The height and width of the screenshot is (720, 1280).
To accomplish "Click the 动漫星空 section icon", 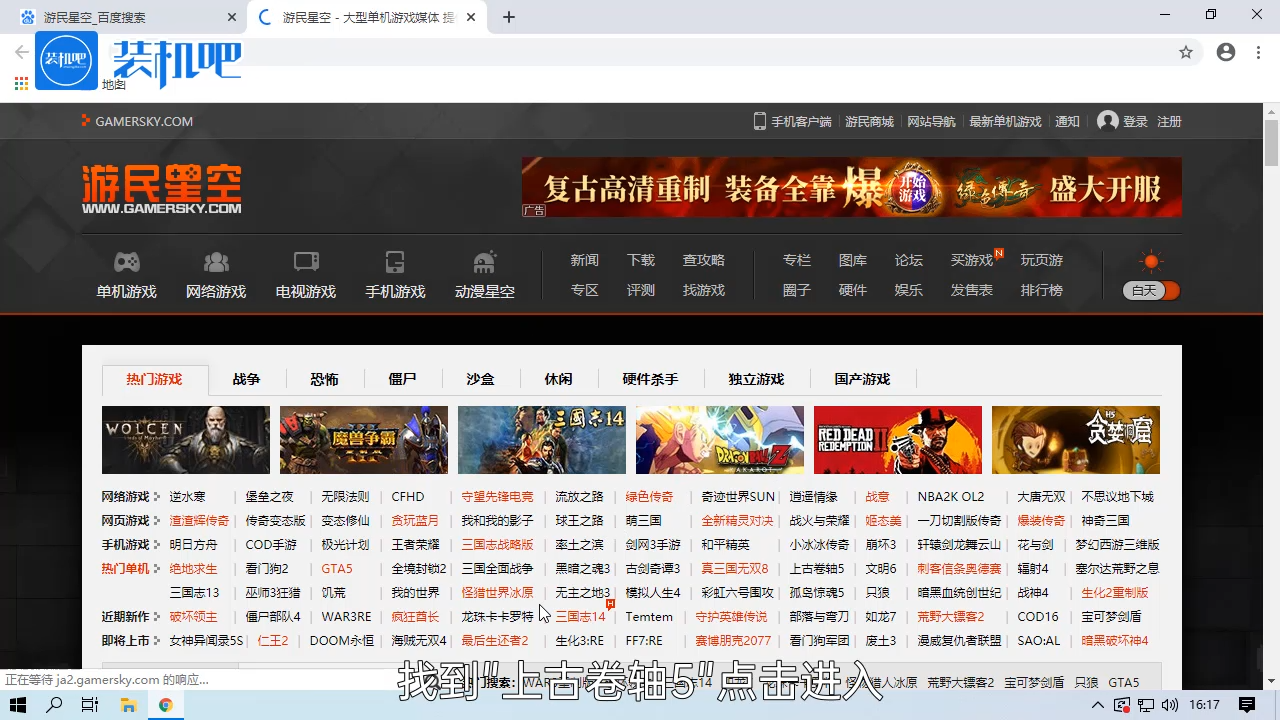I will click(485, 262).
